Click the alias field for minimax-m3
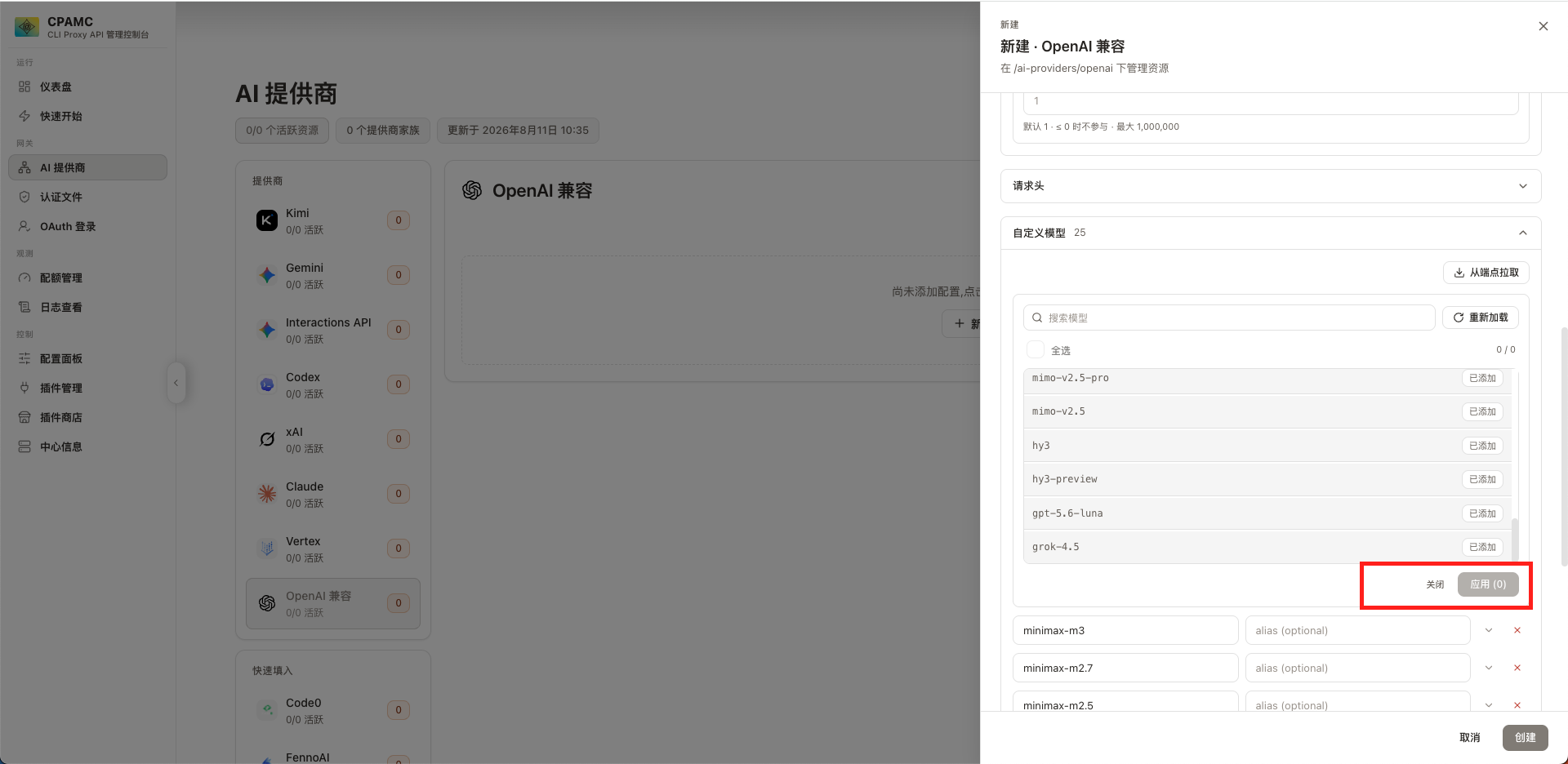The width and height of the screenshot is (1568, 764). tap(1357, 630)
